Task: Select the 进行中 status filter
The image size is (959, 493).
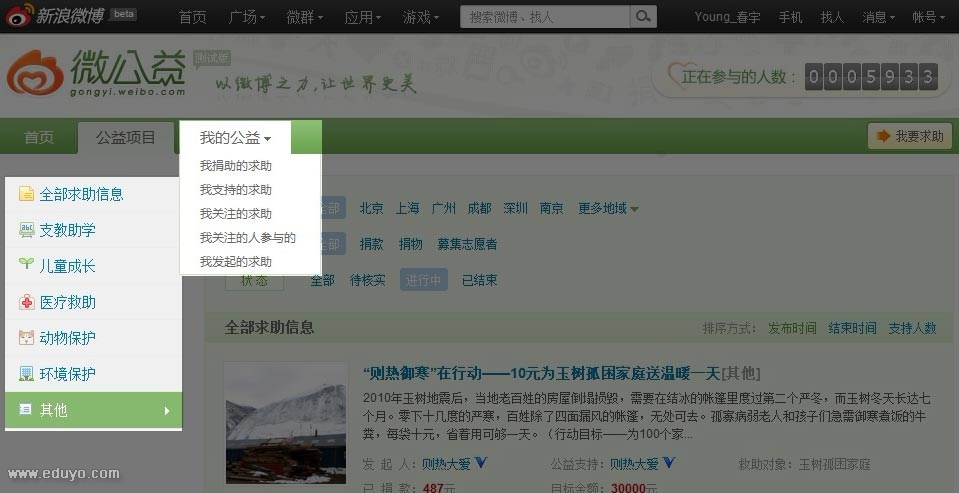Action: 422,281
